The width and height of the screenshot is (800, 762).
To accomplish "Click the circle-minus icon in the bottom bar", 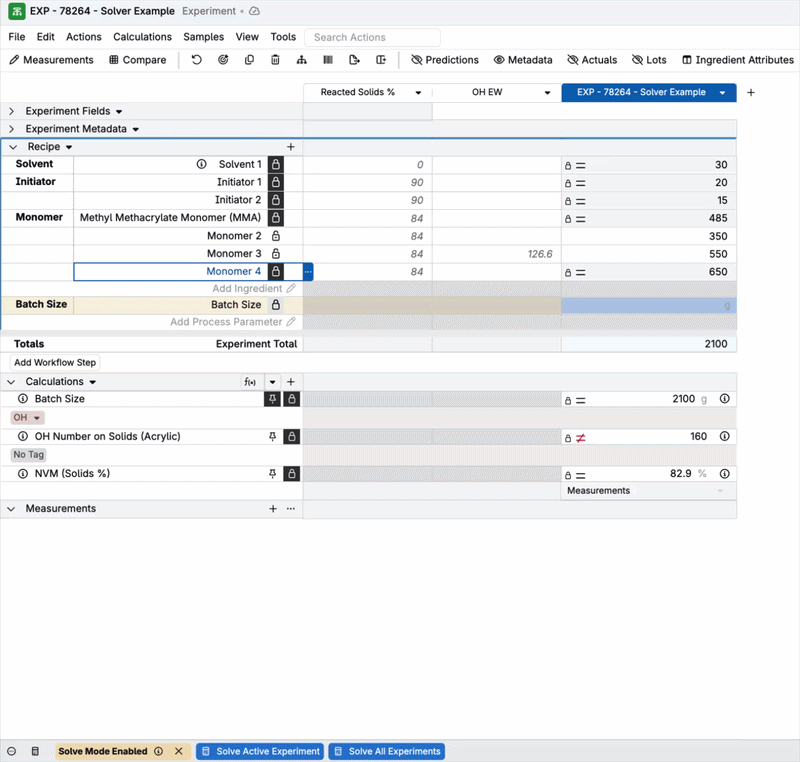I will (12, 751).
